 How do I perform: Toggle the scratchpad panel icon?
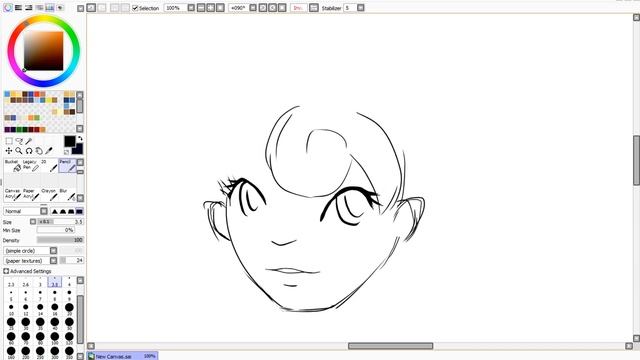(60, 7)
